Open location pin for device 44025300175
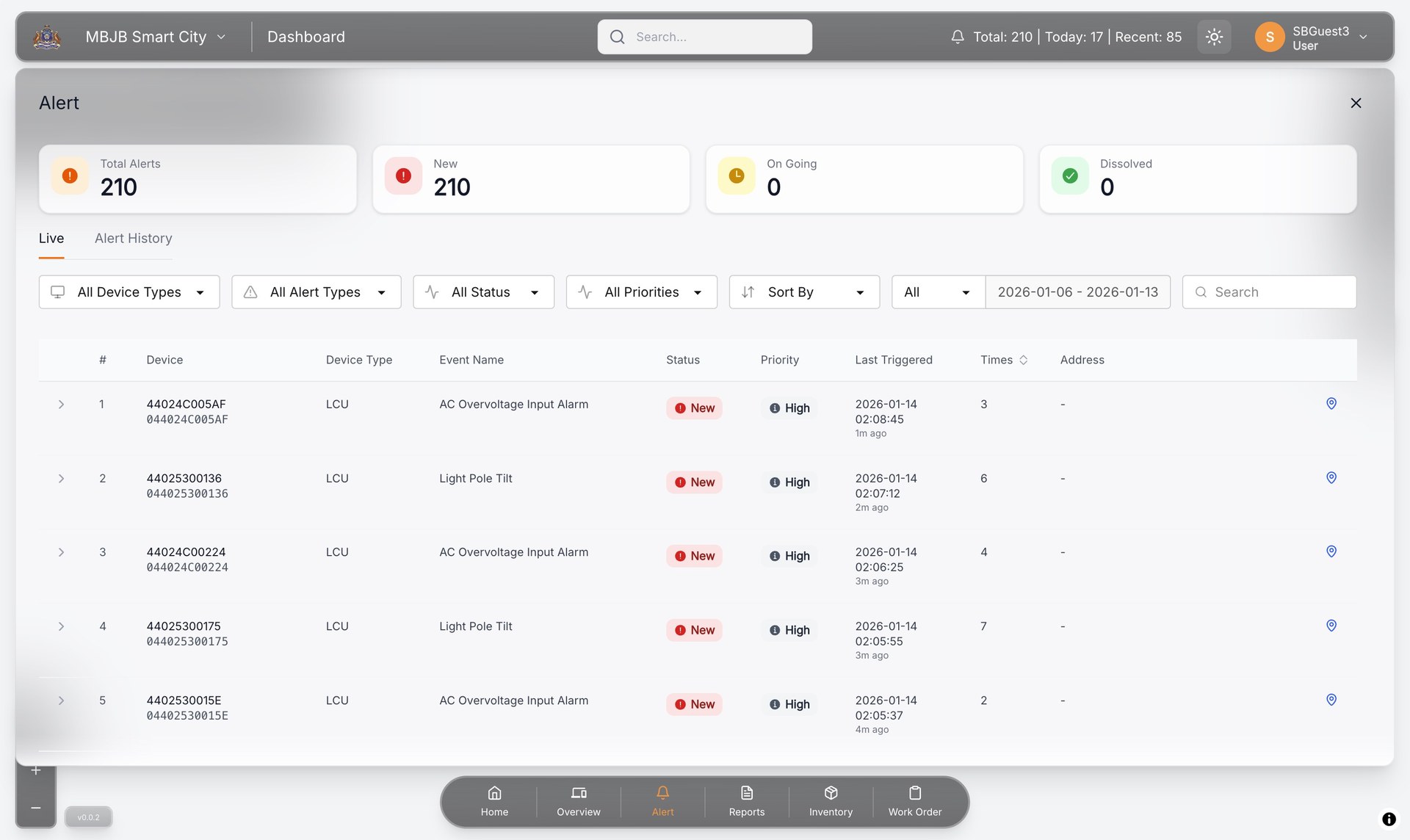 click(x=1331, y=626)
